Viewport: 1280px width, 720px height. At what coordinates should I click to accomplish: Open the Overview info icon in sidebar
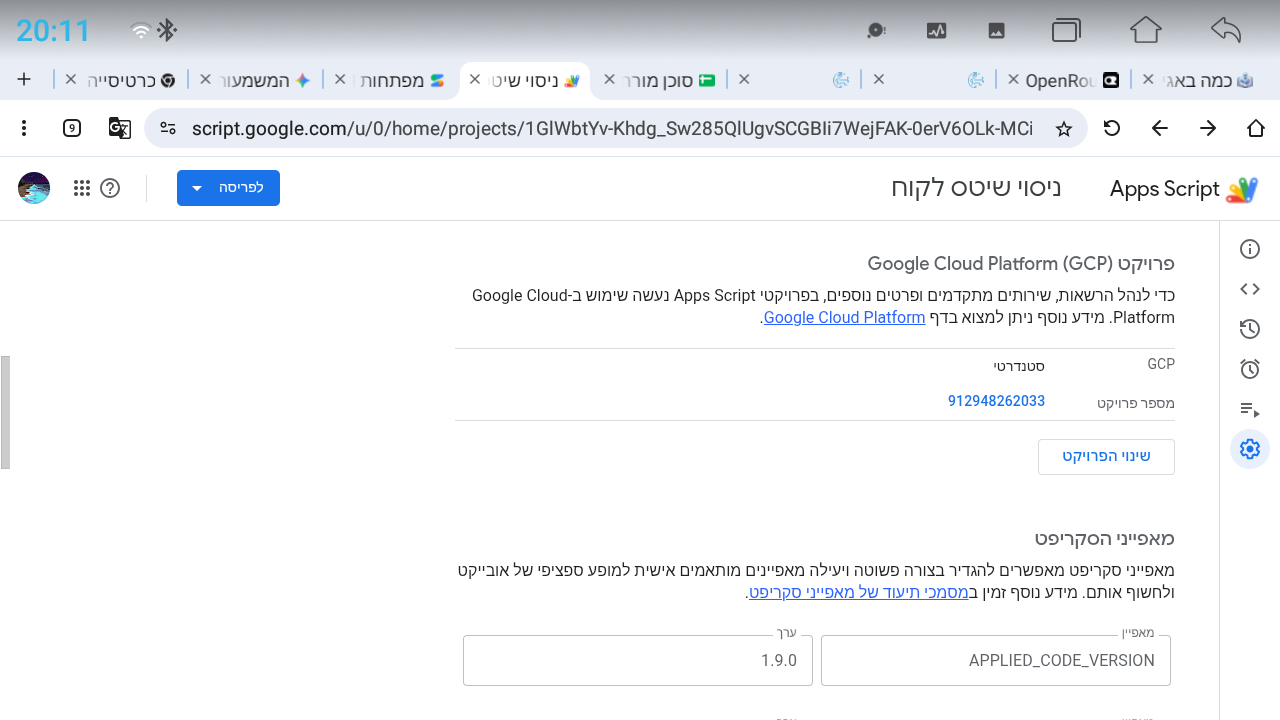pyautogui.click(x=1249, y=249)
